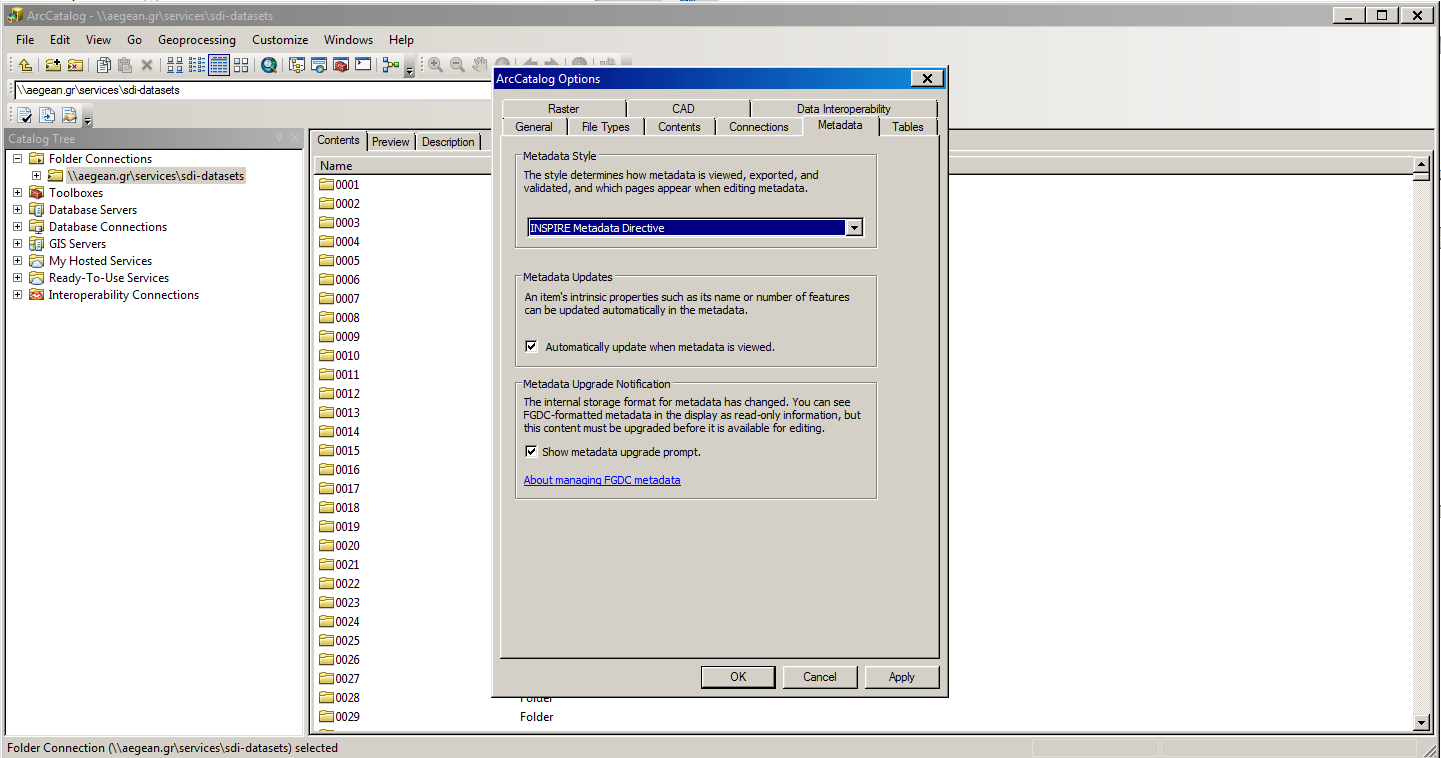Select folder 0029 in contents list

(347, 717)
